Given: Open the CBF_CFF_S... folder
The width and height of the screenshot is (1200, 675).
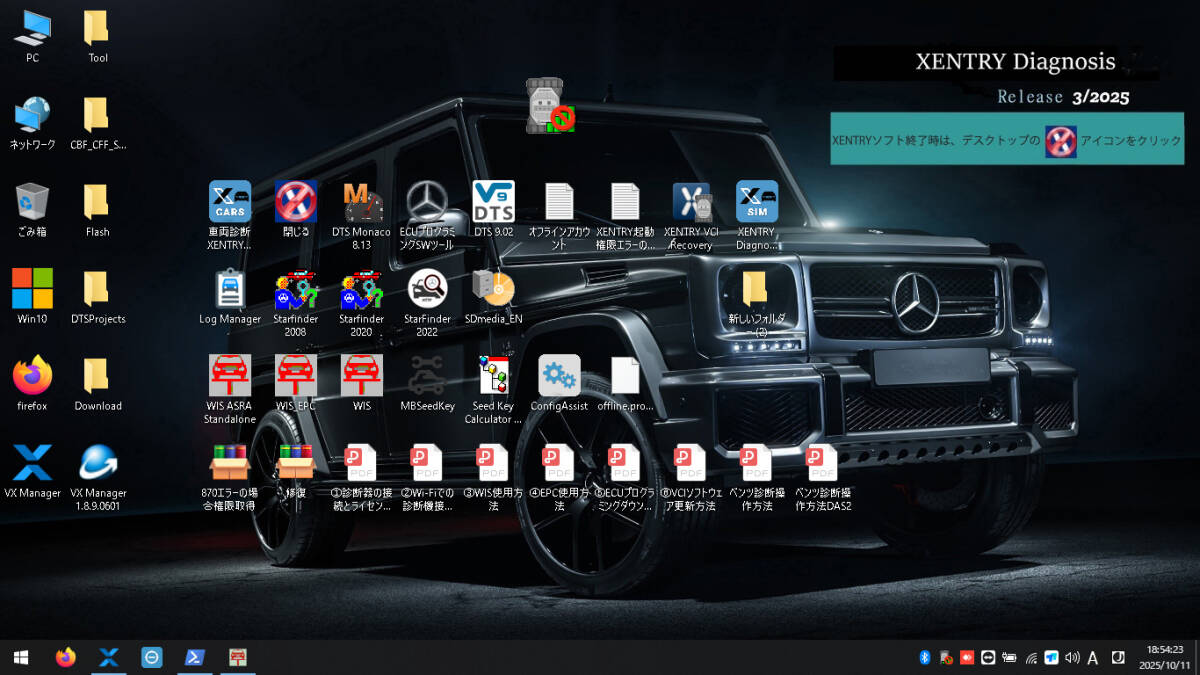Looking at the screenshot, I should (97, 122).
